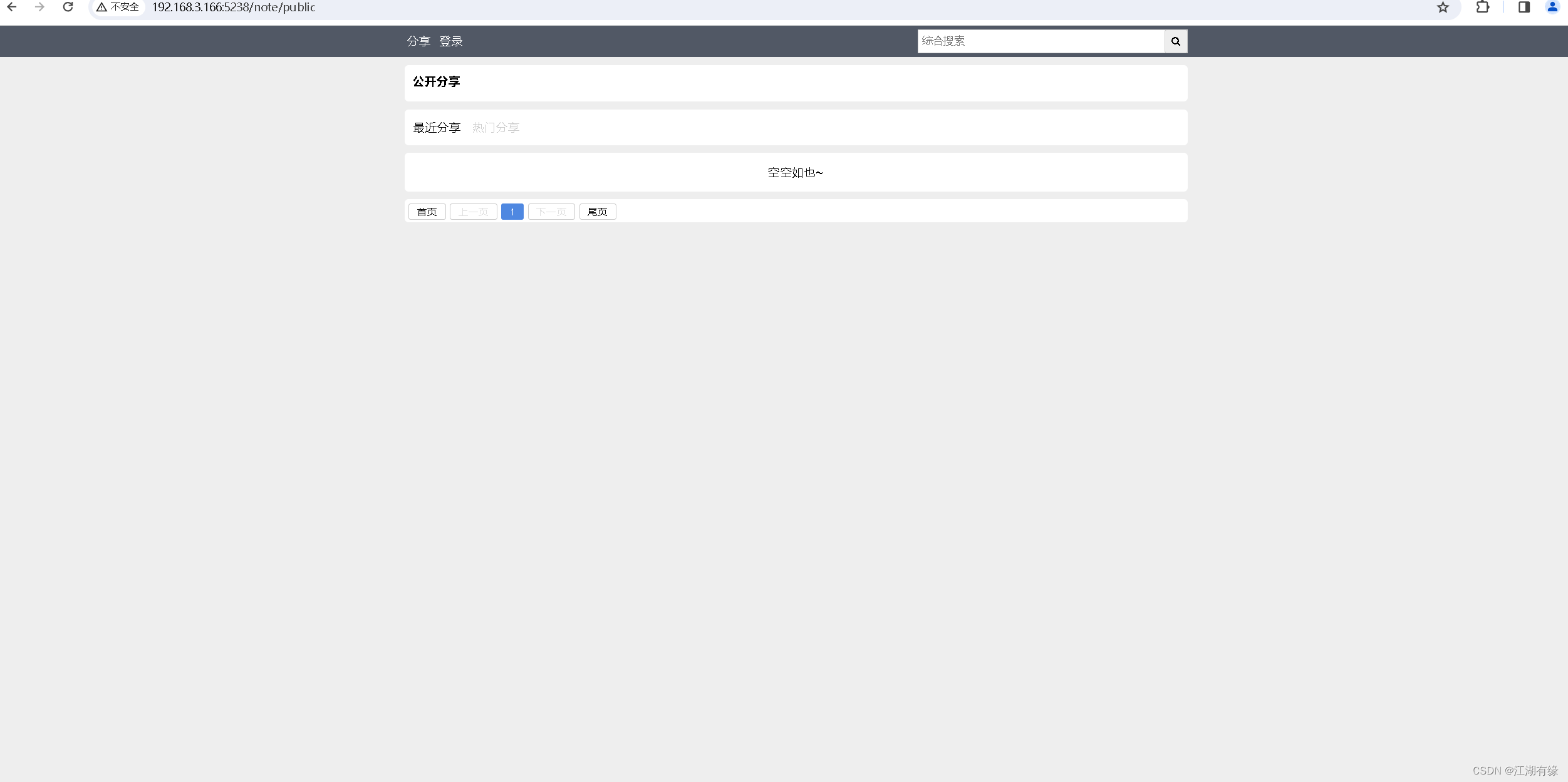This screenshot has width=1568, height=782.
Task: Select page 1 in pagination
Action: (512, 211)
